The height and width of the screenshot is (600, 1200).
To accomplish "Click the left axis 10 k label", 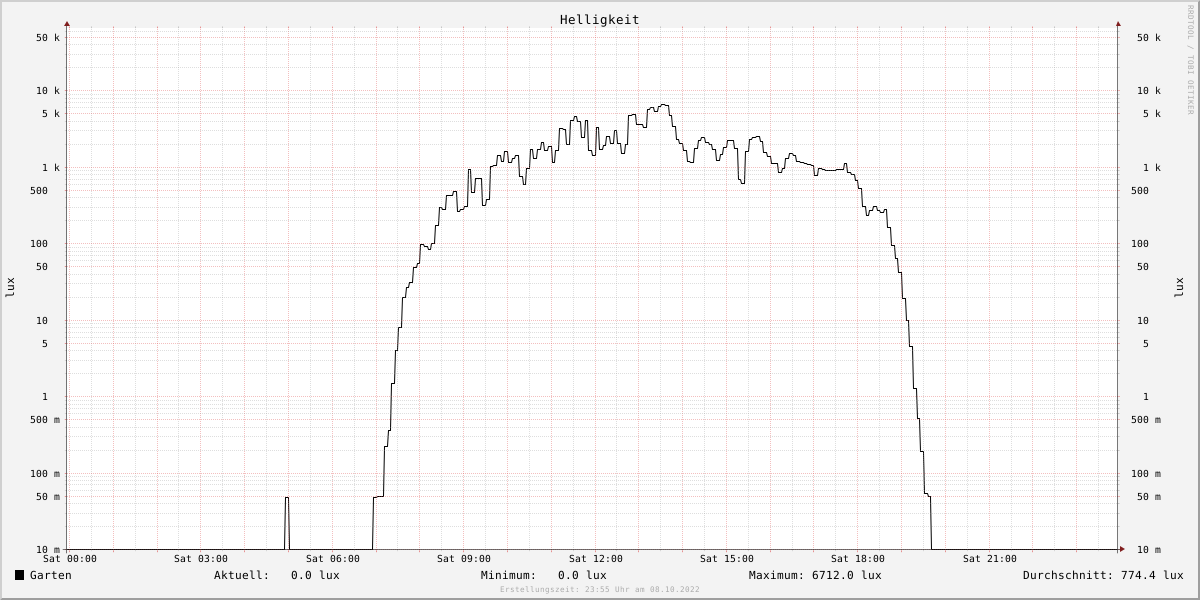I will click(48, 91).
